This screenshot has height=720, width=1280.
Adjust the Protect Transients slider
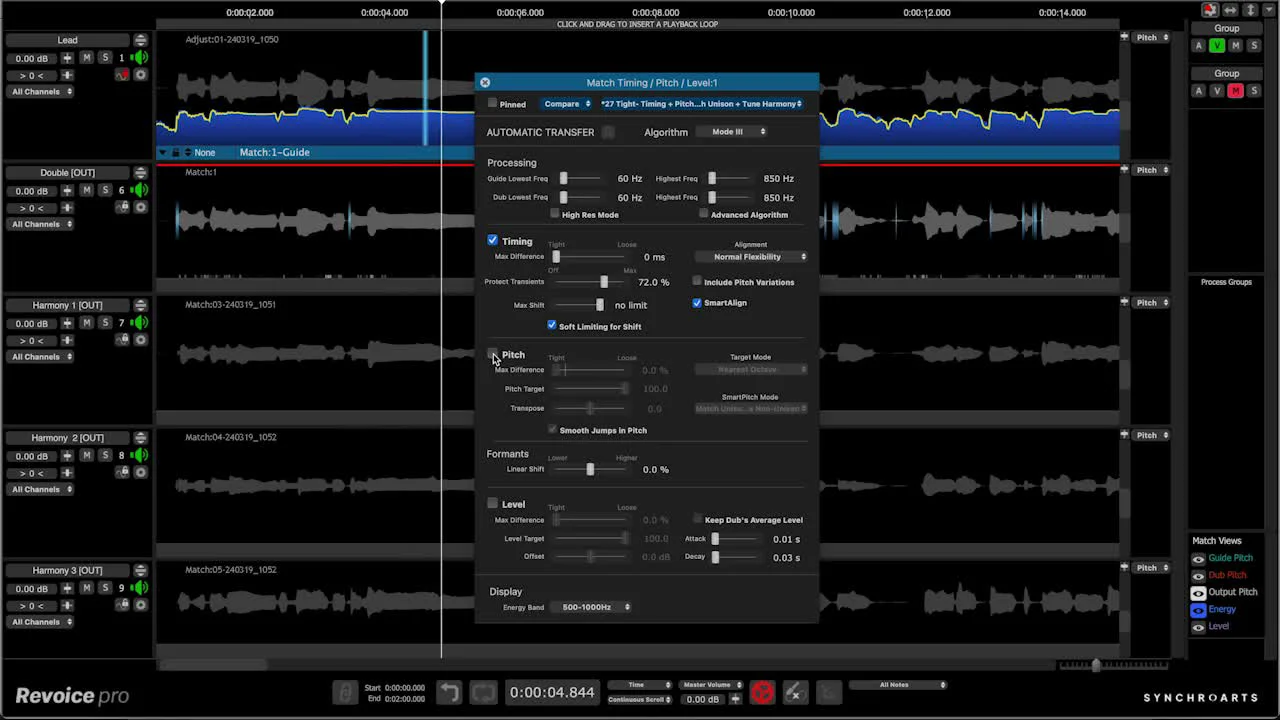pos(603,282)
